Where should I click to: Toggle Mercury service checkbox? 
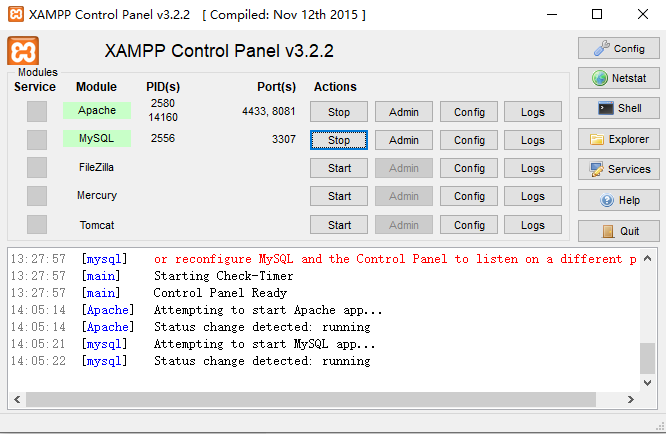pos(37,196)
